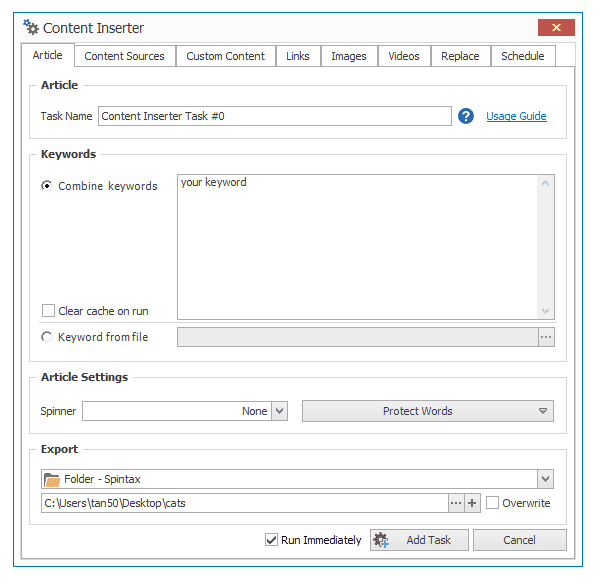The image size is (600, 586).
Task: Click the keywords box scrollbar down arrow
Action: click(x=545, y=310)
